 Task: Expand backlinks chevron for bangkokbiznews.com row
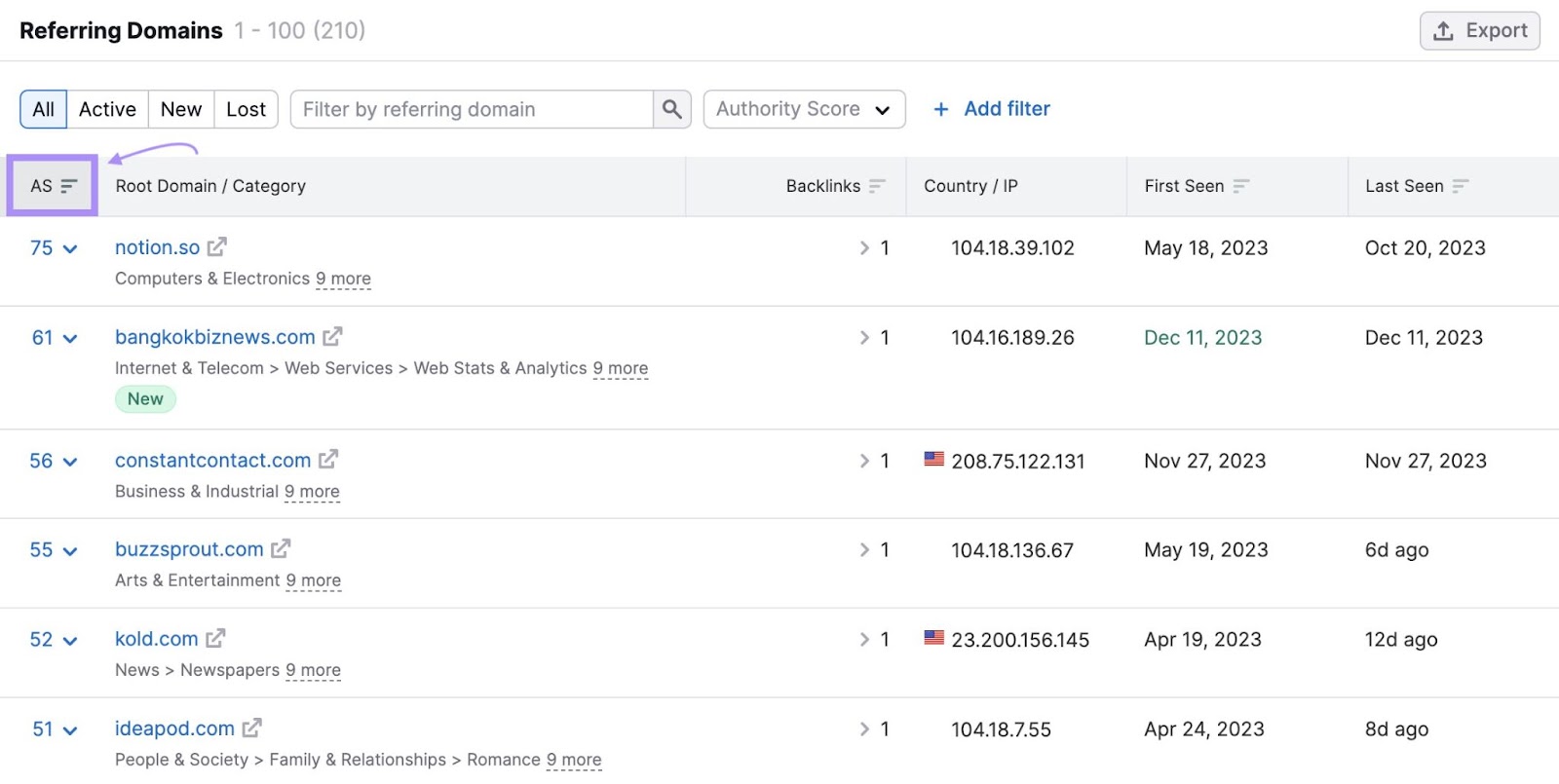click(x=864, y=338)
